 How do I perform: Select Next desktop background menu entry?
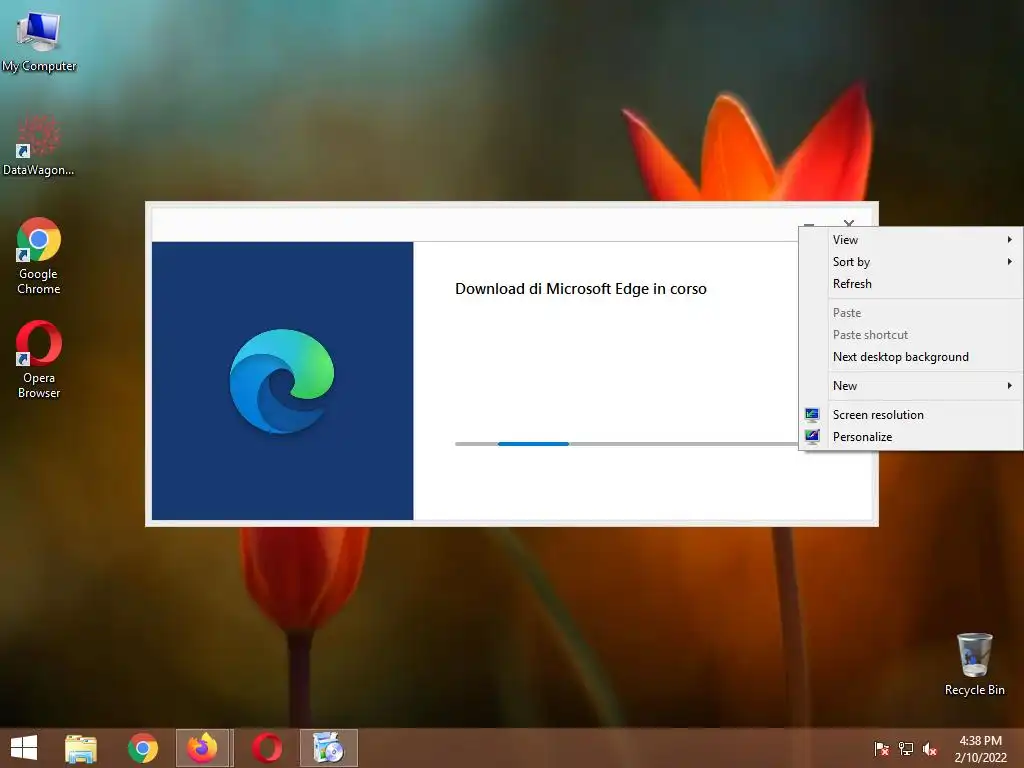pos(910,357)
